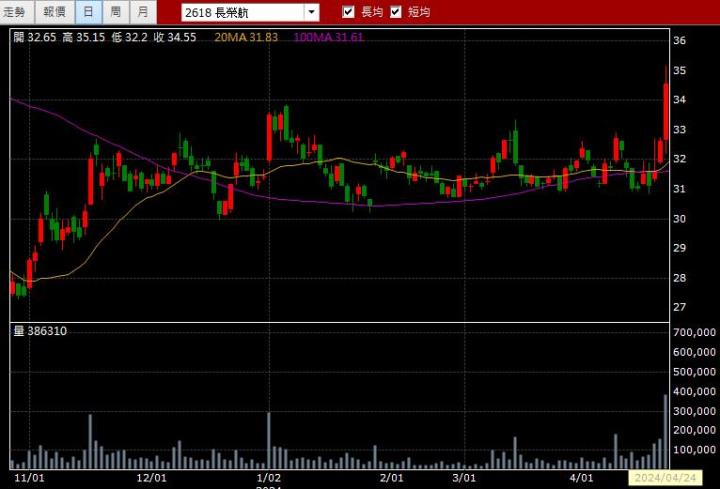The height and width of the screenshot is (489, 720).
Task: Switch to the 走勢 trend tab
Action: 17,12
